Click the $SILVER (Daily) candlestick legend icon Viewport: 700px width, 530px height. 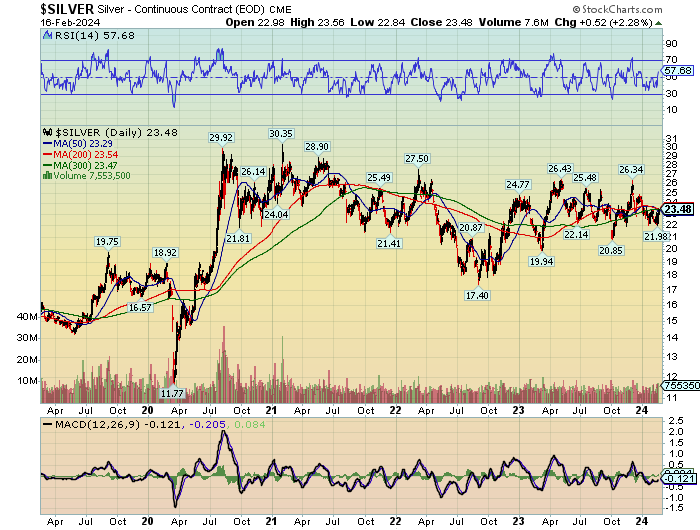pyautogui.click(x=45, y=132)
